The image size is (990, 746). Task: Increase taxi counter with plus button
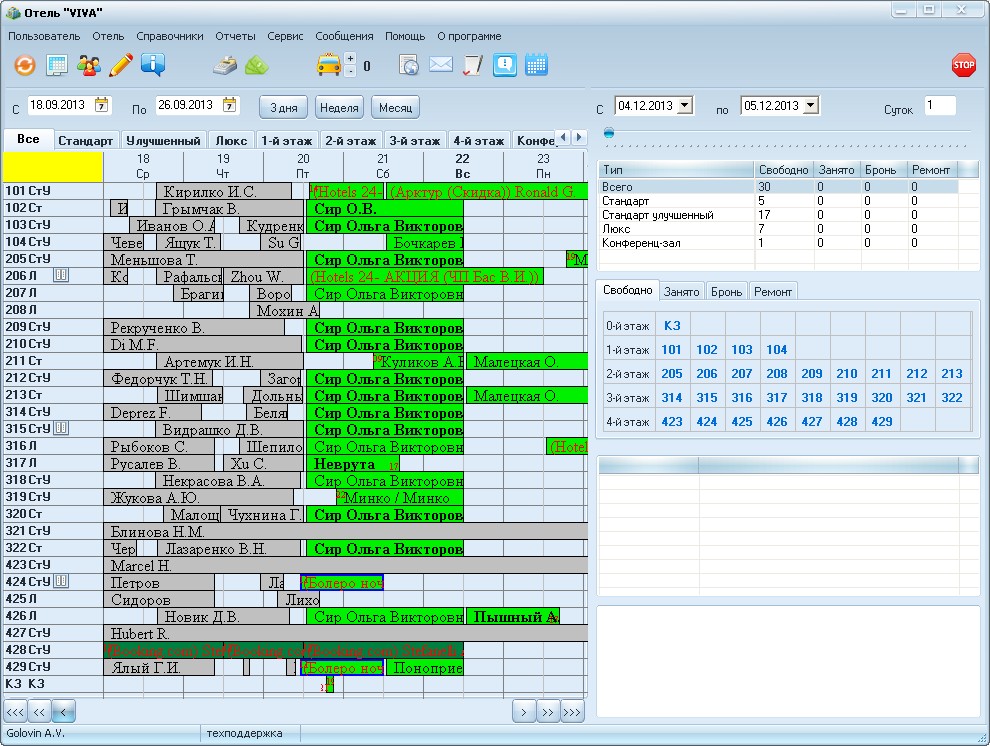[350, 59]
